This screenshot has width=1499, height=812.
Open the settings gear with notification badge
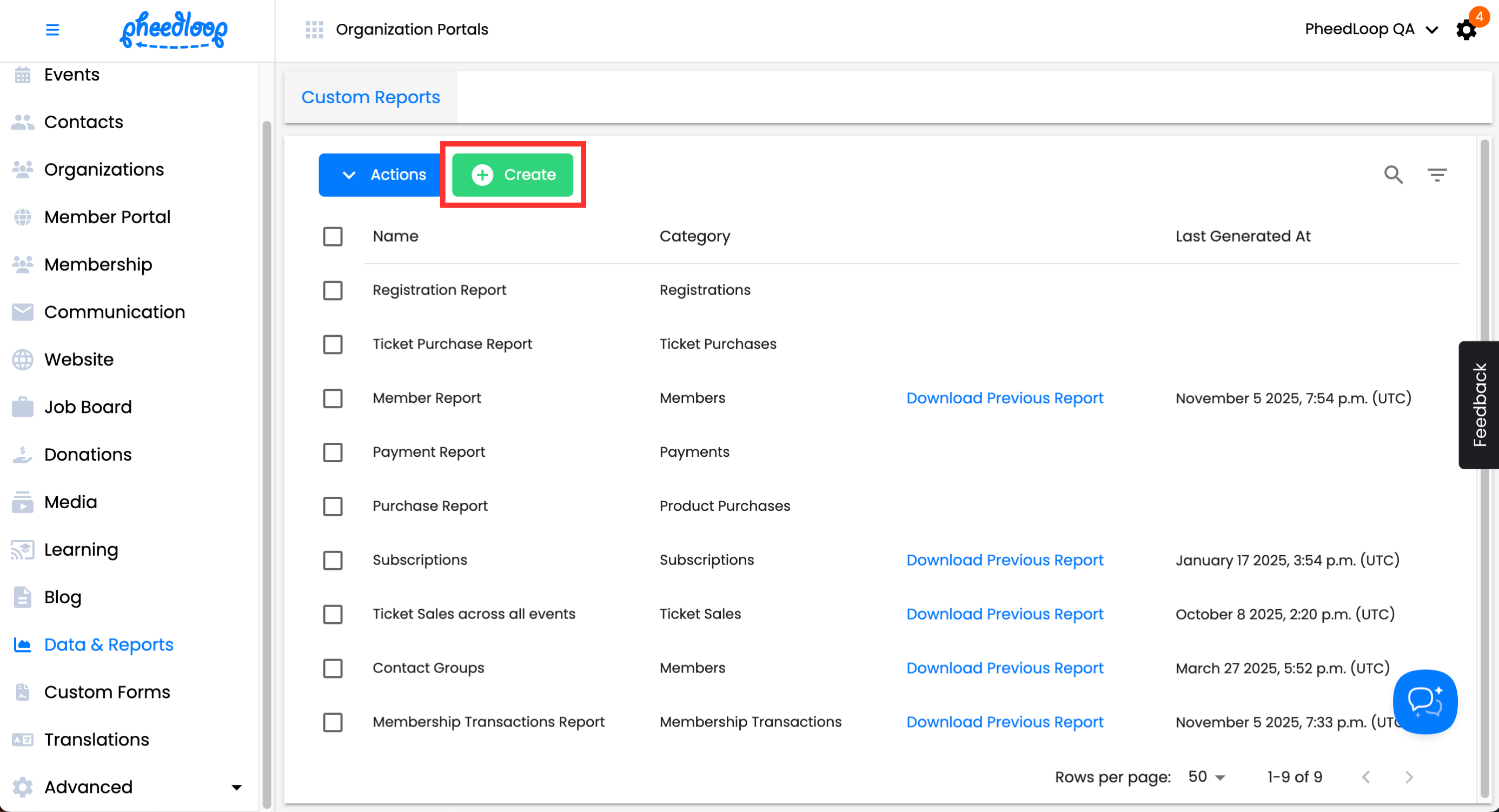click(1466, 30)
